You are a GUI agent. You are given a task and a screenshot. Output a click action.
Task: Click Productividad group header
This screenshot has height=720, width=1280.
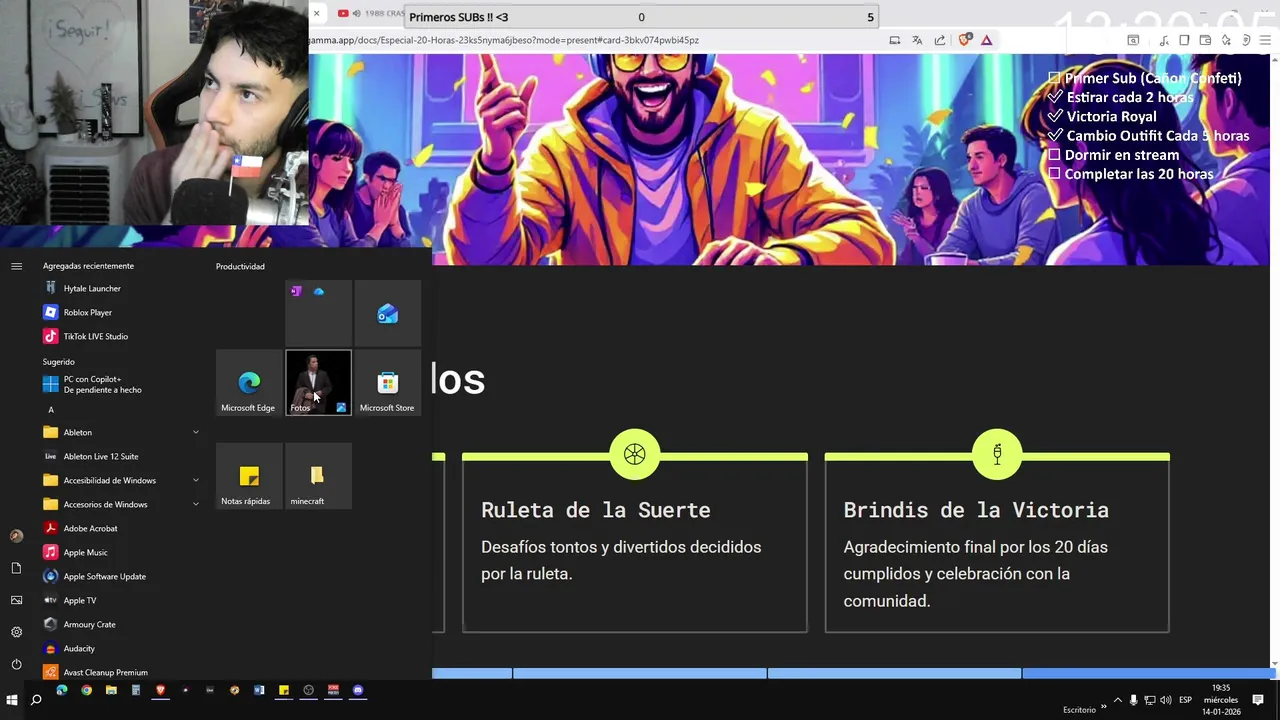[x=240, y=266]
